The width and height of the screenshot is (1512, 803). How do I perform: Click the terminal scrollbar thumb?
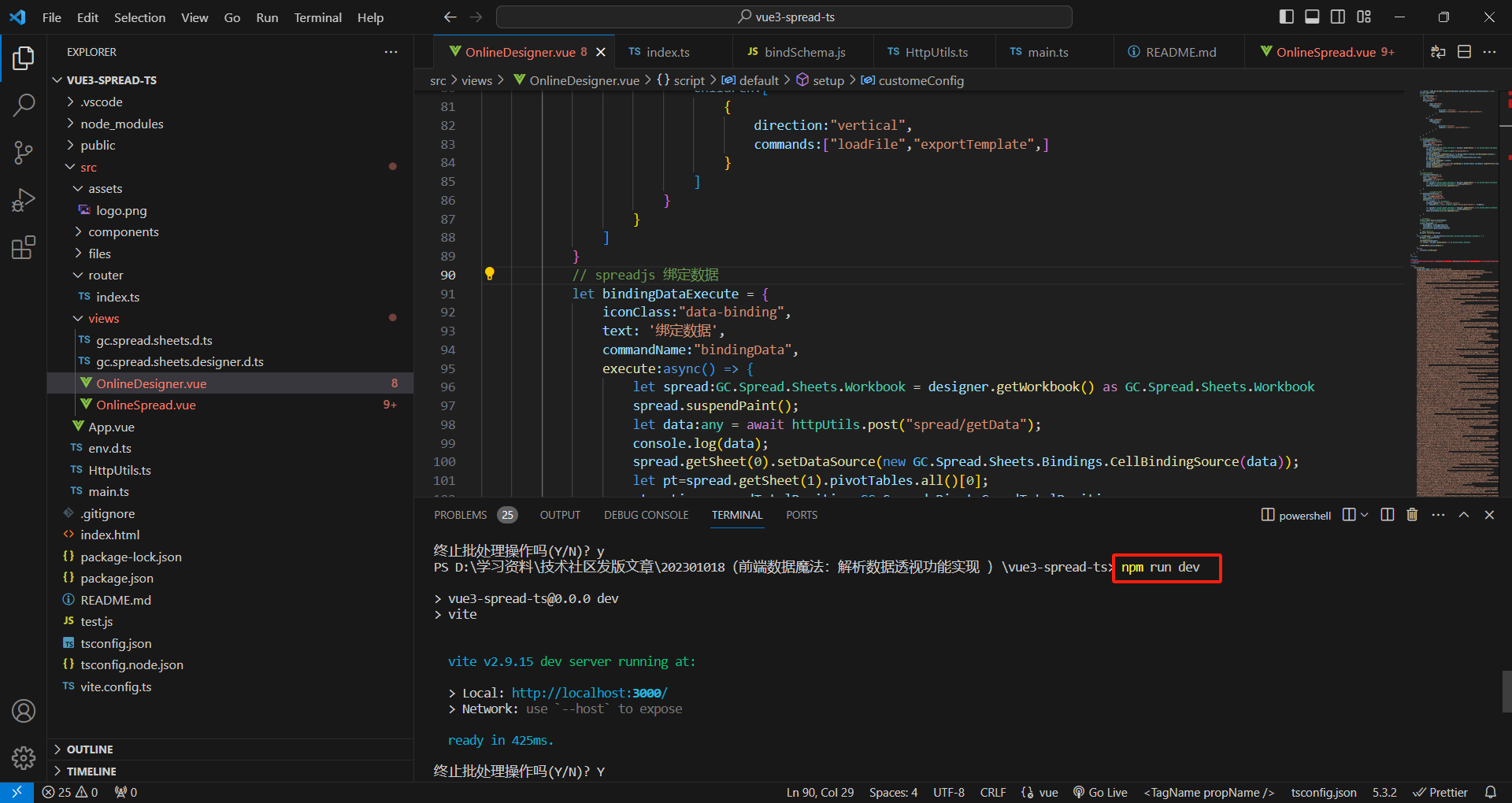[1506, 691]
